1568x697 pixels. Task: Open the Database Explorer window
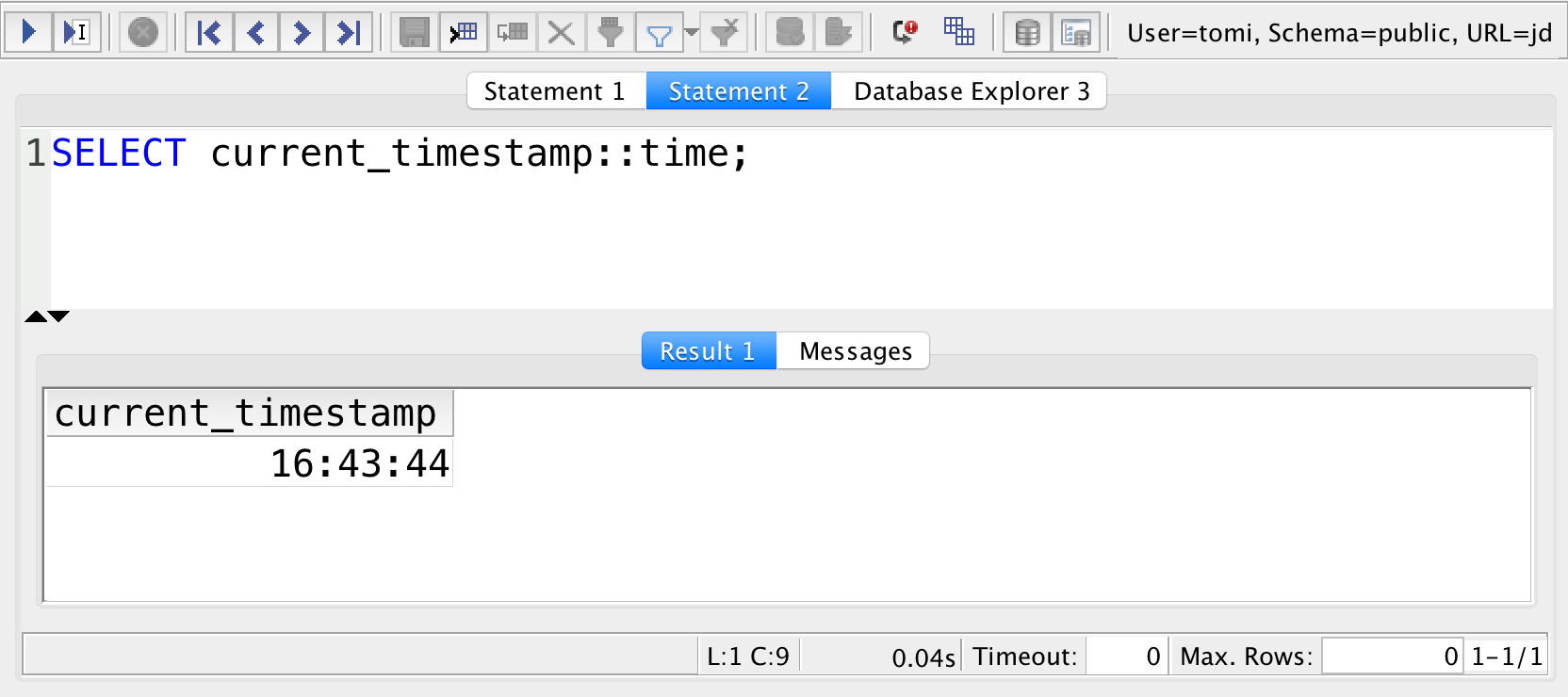click(1075, 31)
